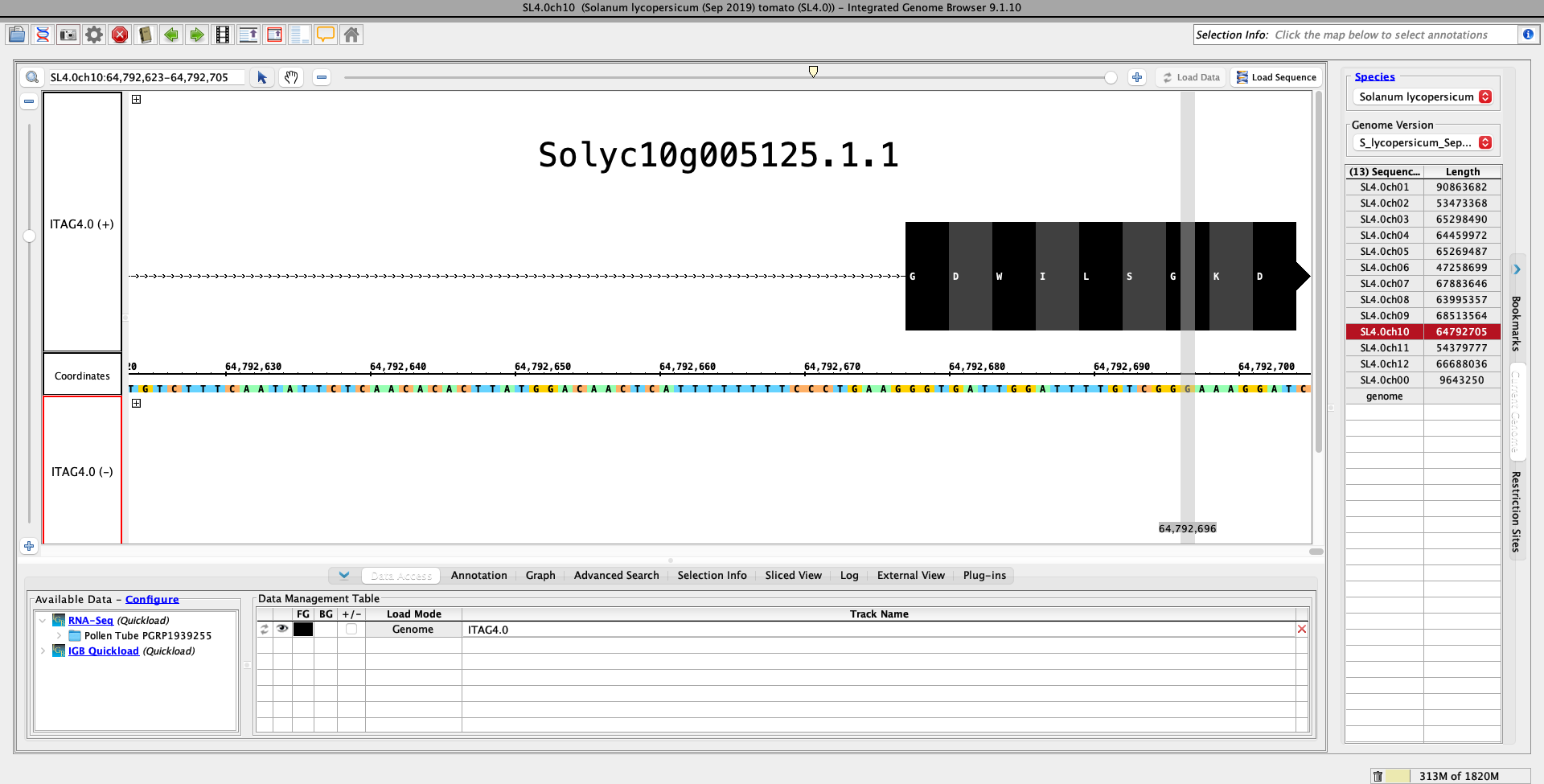Click the orange speech bubble icon
The height and width of the screenshot is (784, 1544).
326,35
